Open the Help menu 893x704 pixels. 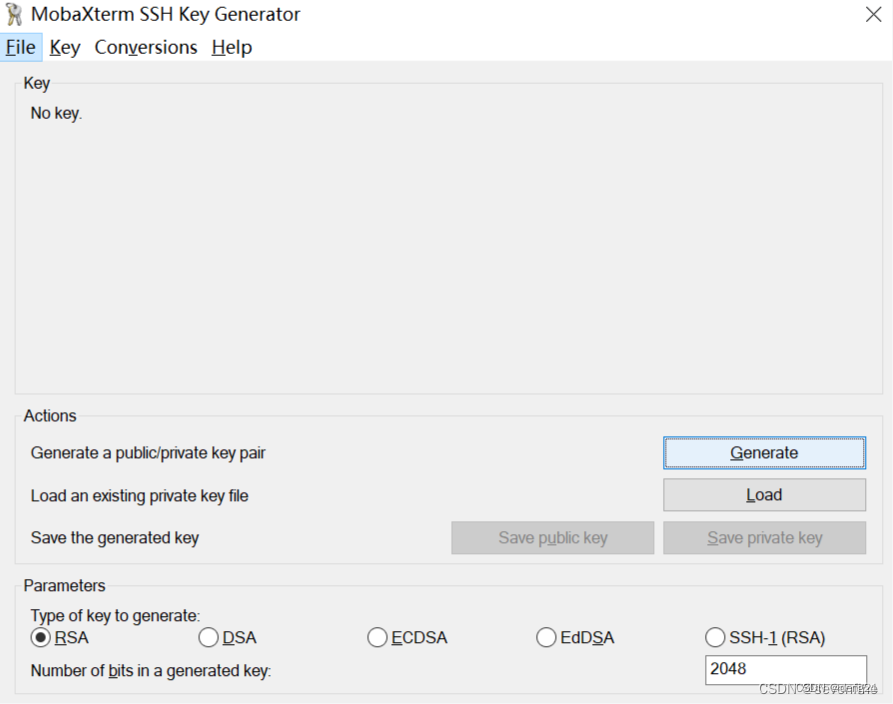tap(231, 47)
